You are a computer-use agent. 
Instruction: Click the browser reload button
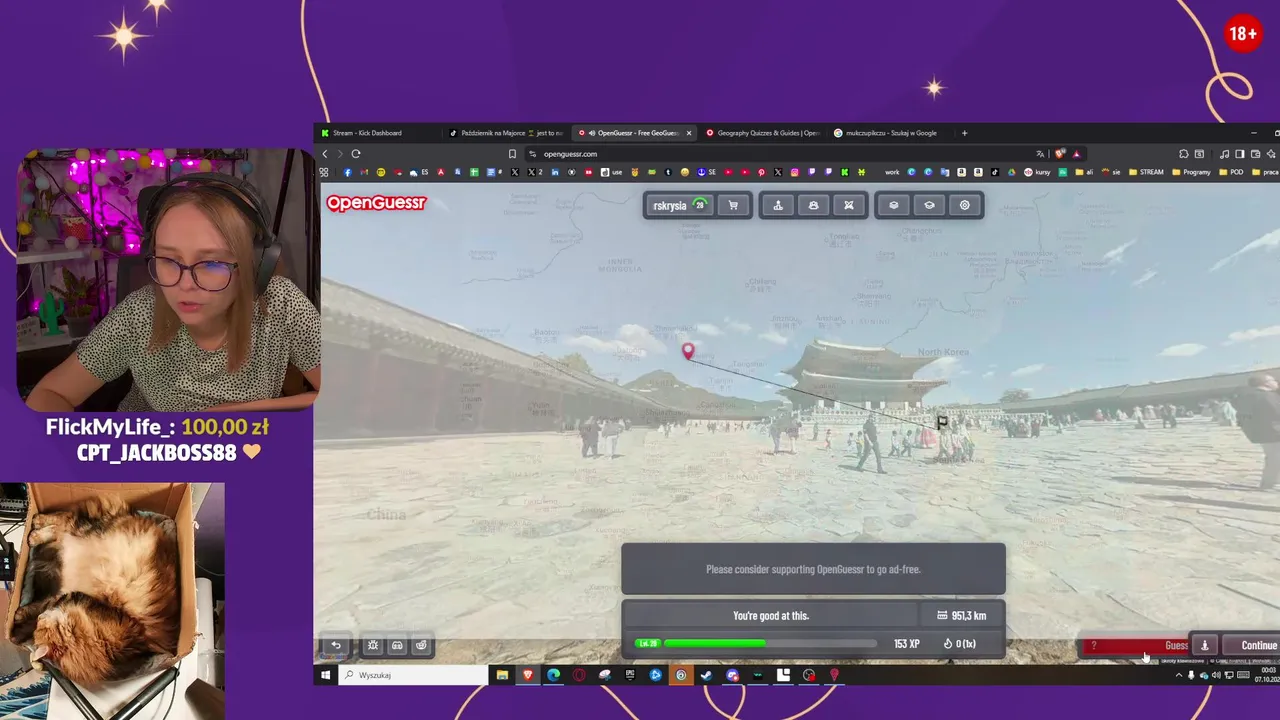coord(355,154)
